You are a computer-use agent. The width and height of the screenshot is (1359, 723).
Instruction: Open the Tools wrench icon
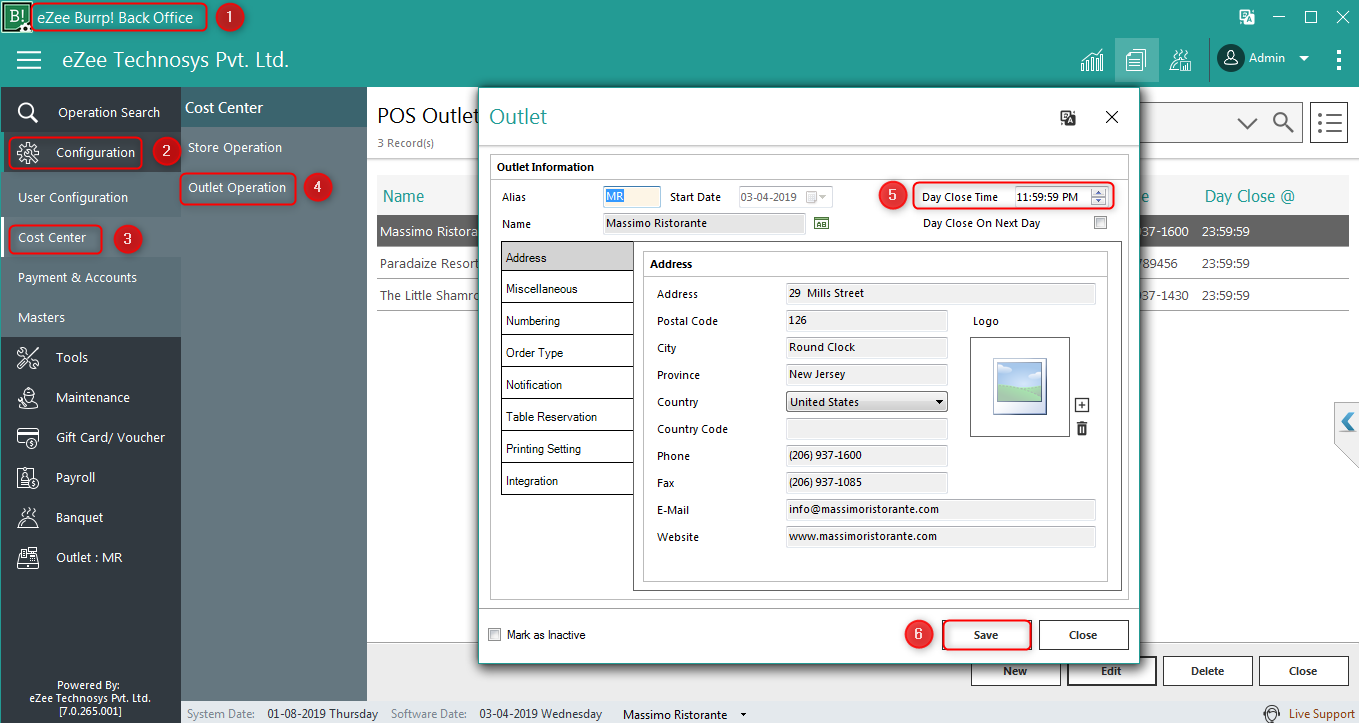28,357
